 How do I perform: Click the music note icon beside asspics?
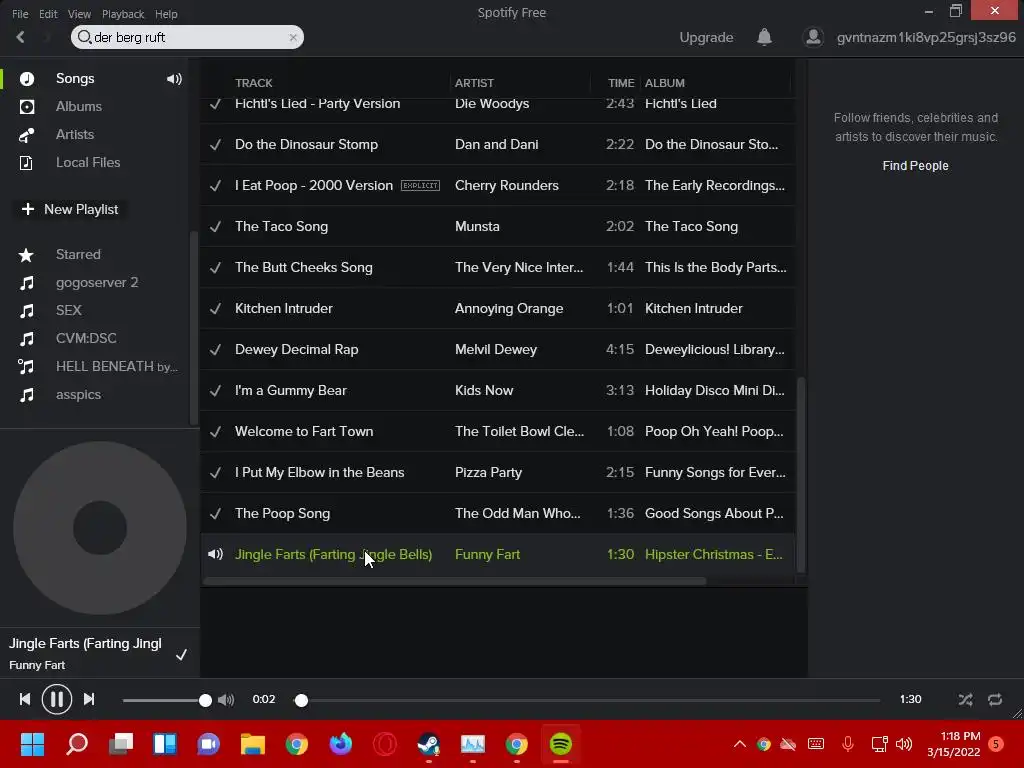coord(27,394)
